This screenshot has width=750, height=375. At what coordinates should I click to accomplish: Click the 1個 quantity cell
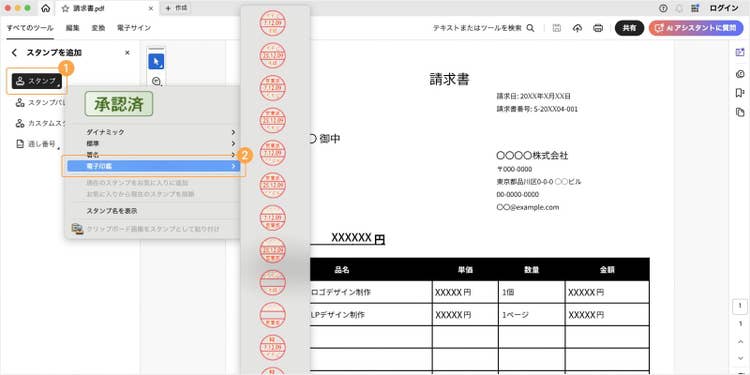coord(508,292)
